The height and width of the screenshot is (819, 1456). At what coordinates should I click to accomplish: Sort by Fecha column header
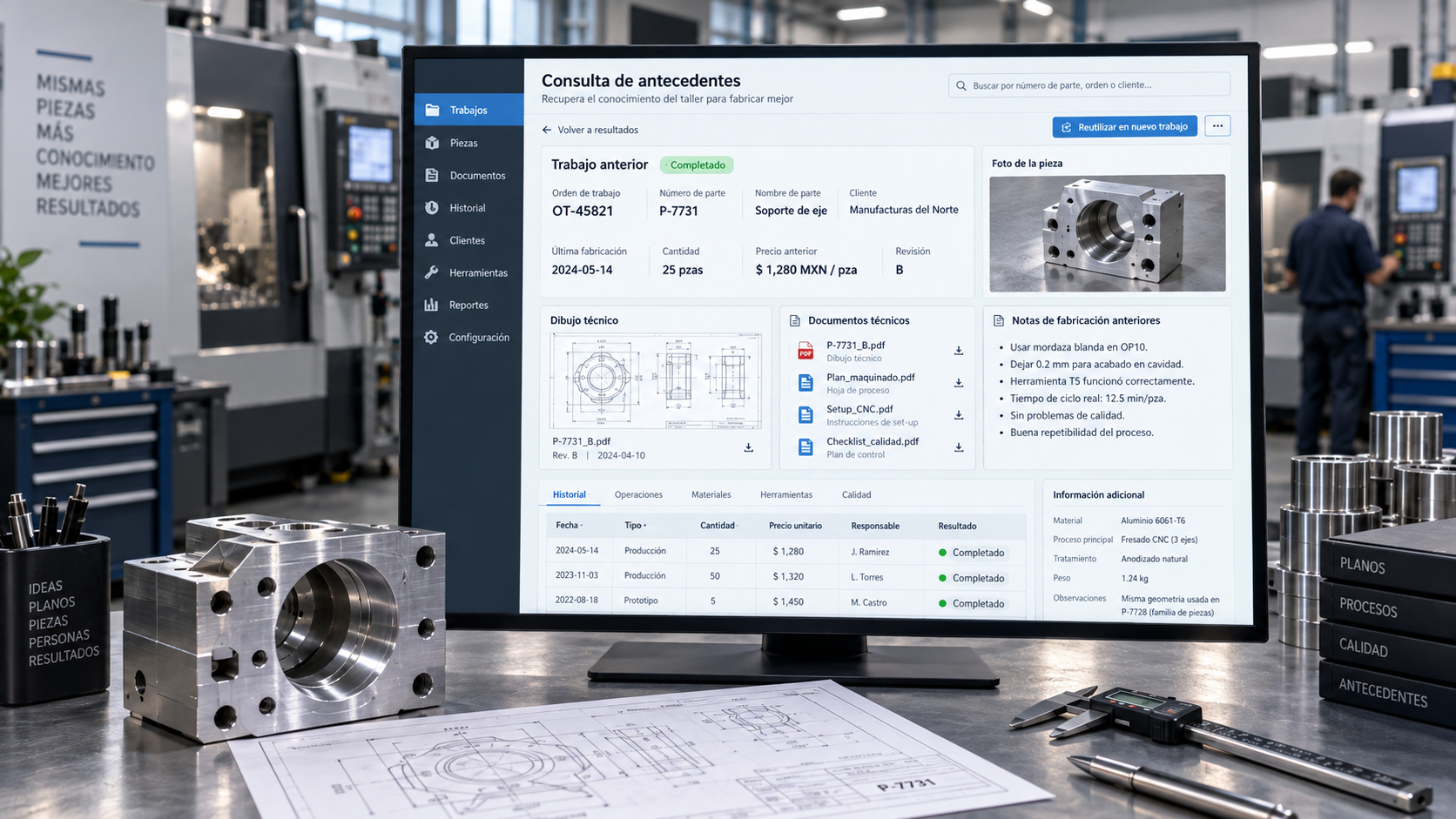pyautogui.click(x=569, y=525)
